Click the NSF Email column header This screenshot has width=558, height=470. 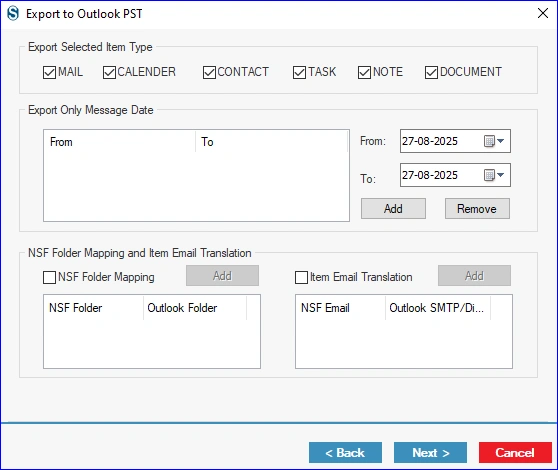(341, 308)
